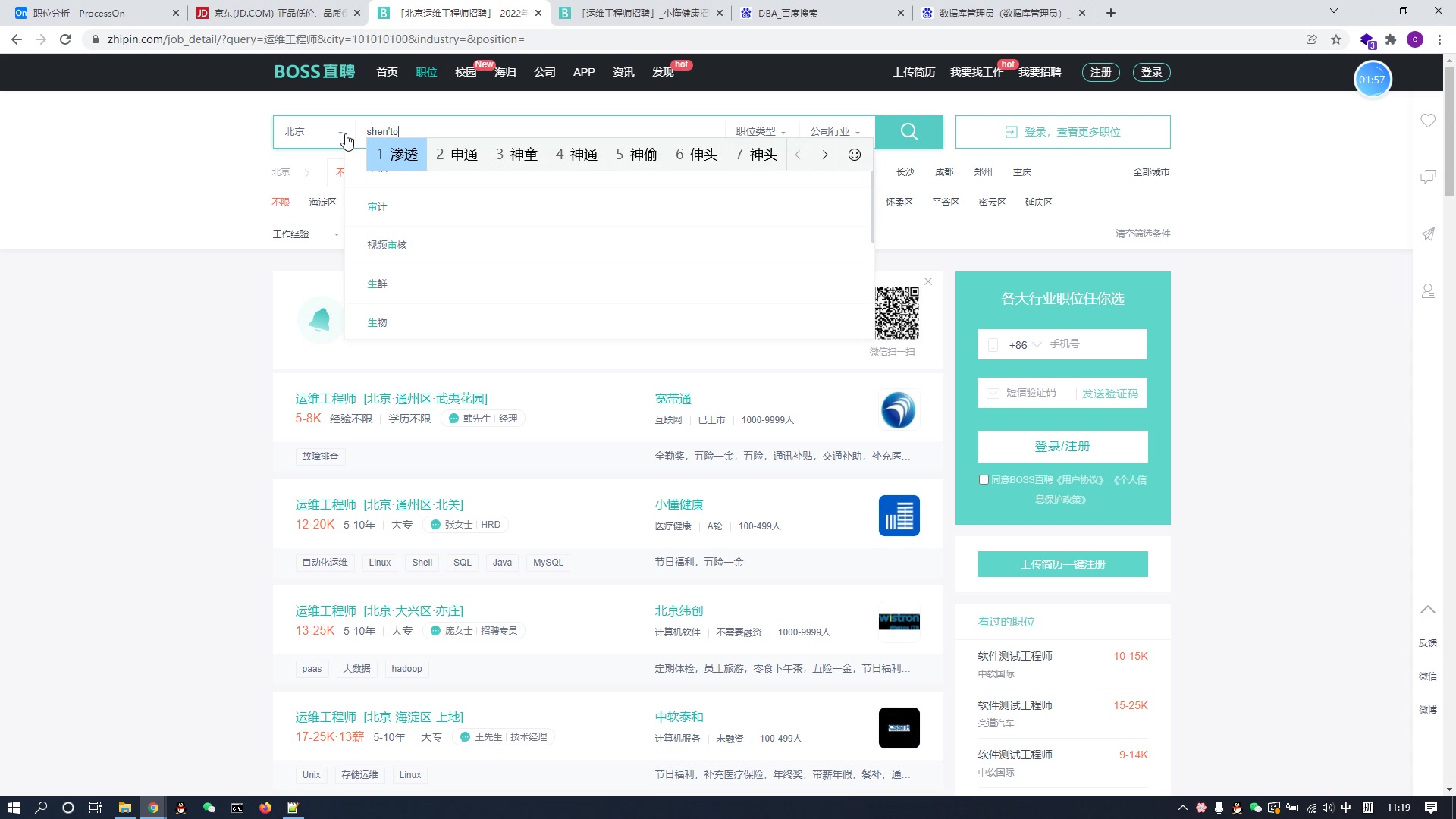Click the taskbar search icon

click(x=41, y=808)
